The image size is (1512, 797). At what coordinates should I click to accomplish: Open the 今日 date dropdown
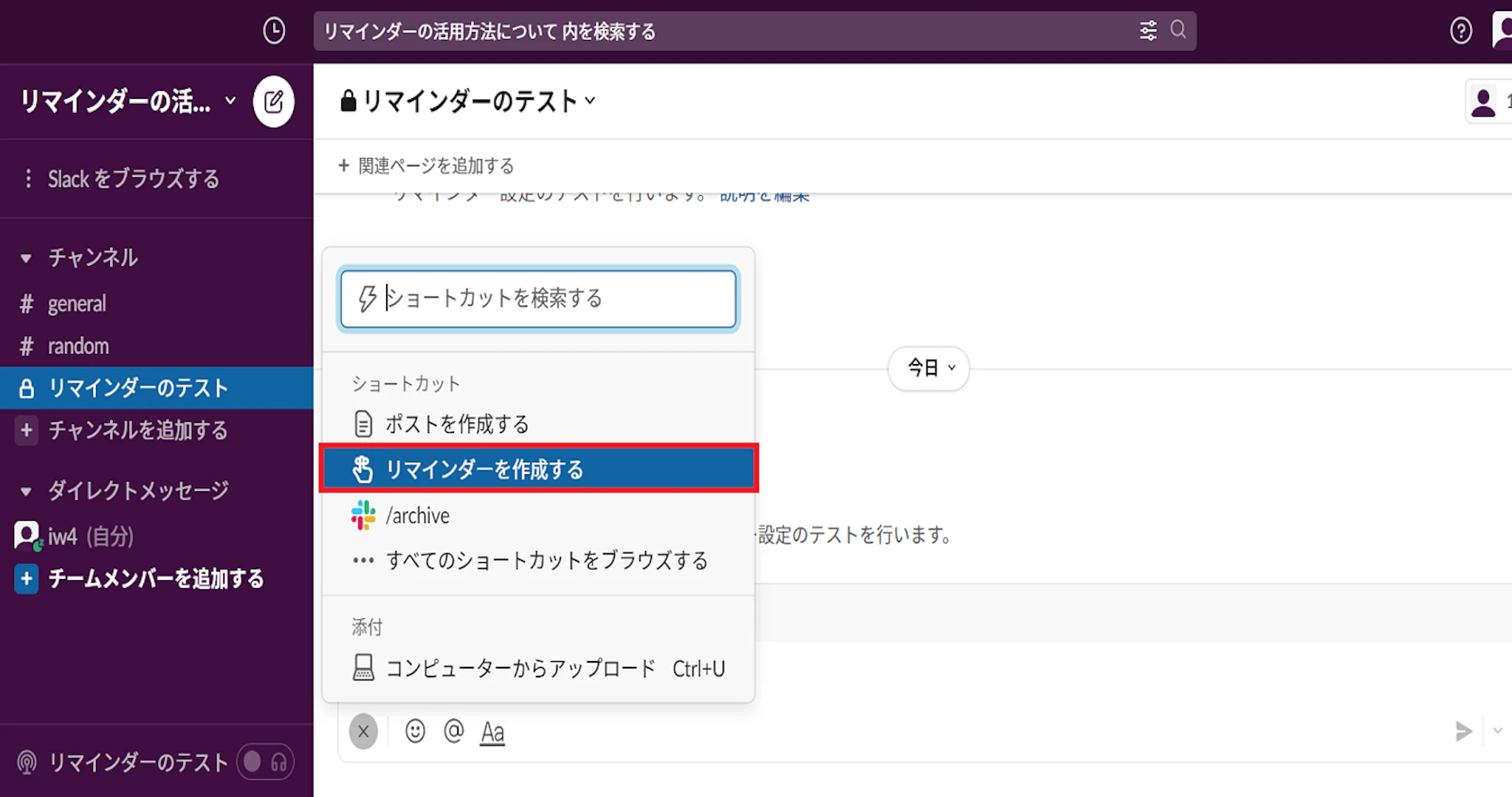[929, 368]
